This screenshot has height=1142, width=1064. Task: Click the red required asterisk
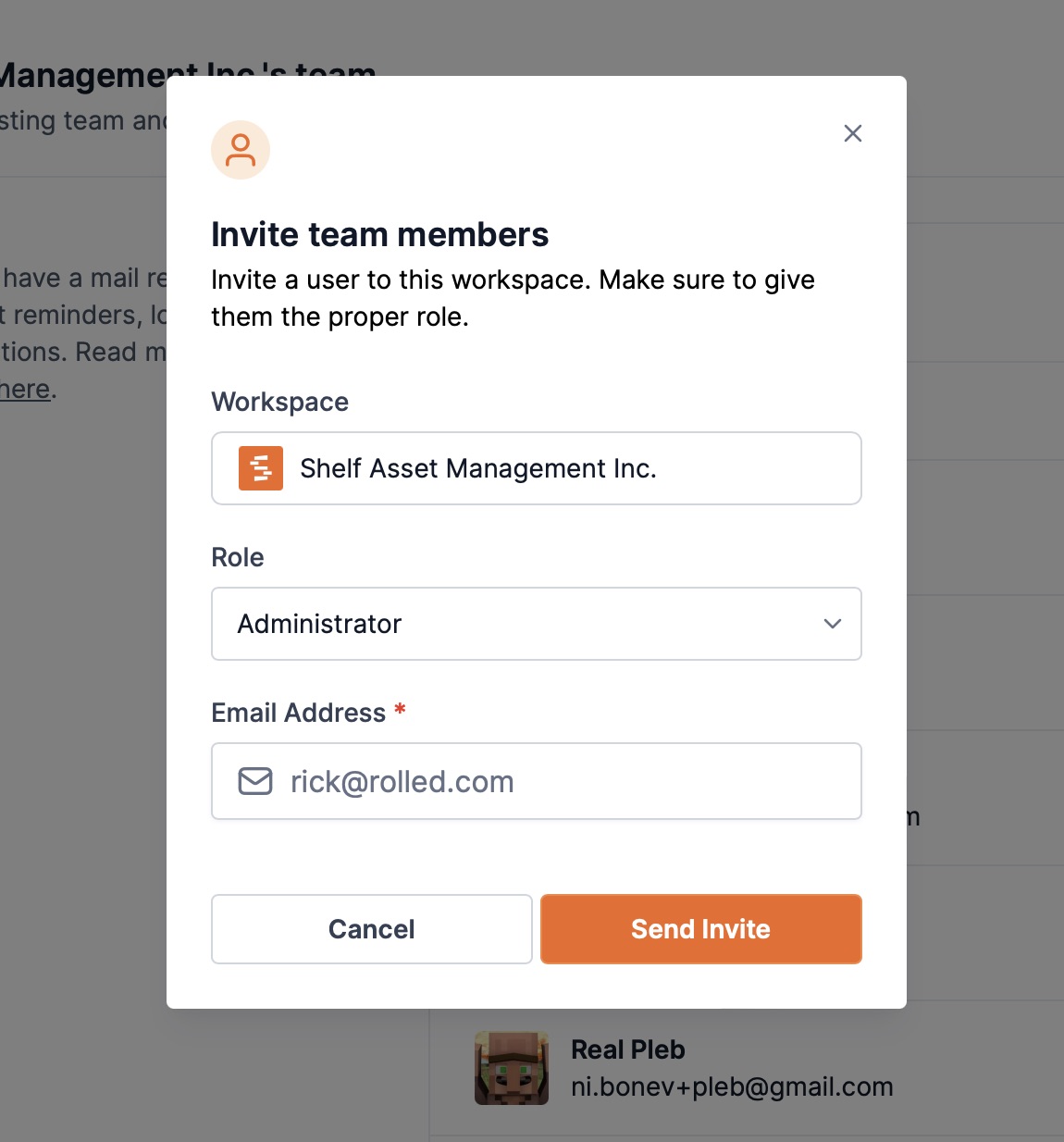tap(400, 710)
